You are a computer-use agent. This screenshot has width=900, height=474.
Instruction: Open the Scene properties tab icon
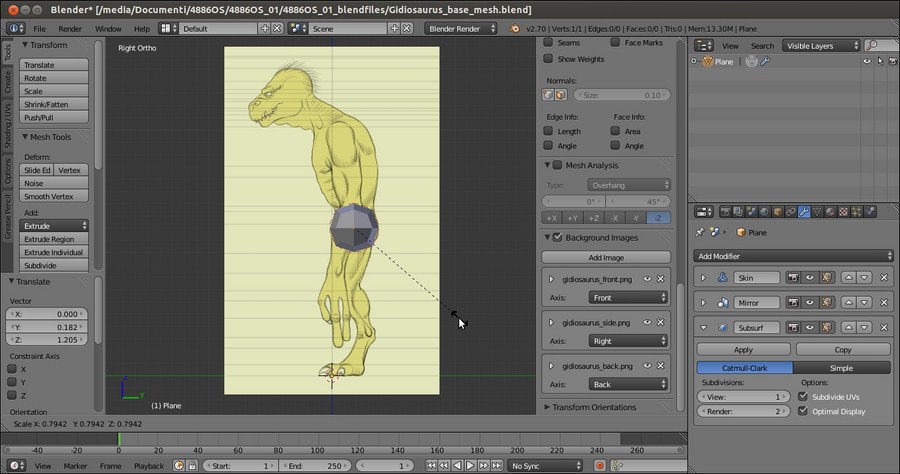[751, 212]
